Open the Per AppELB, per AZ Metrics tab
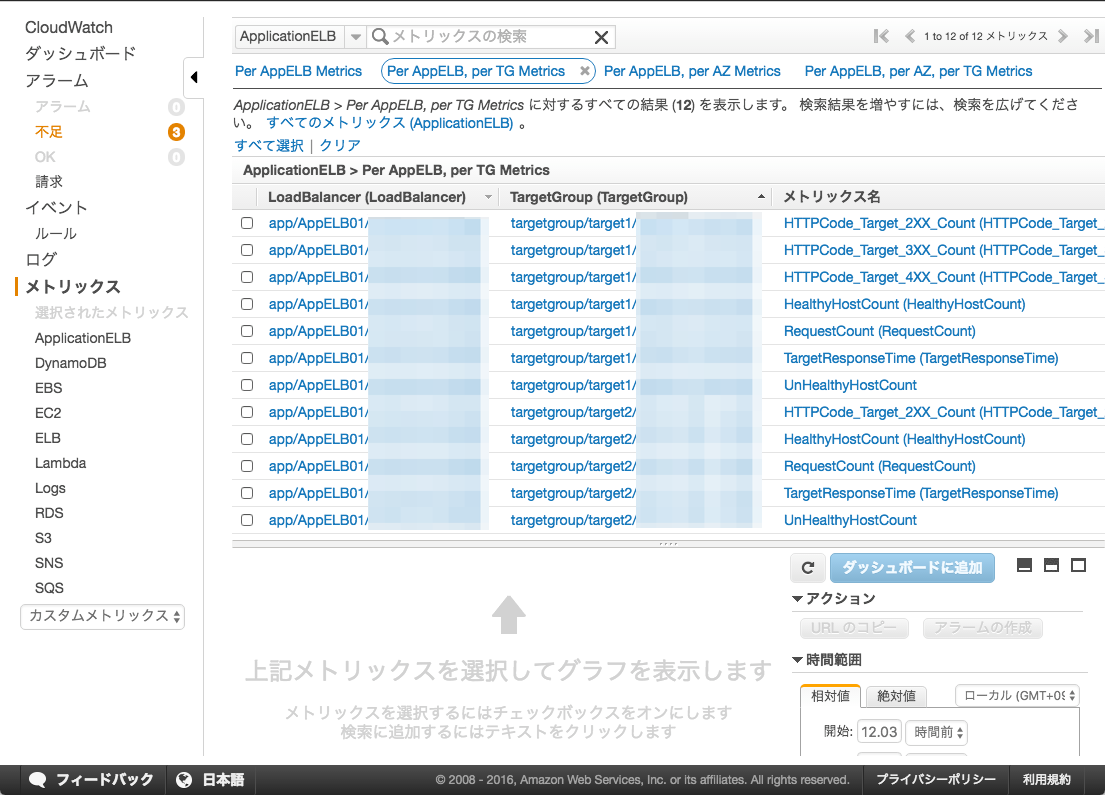Viewport: 1105px width, 795px height. [x=693, y=71]
